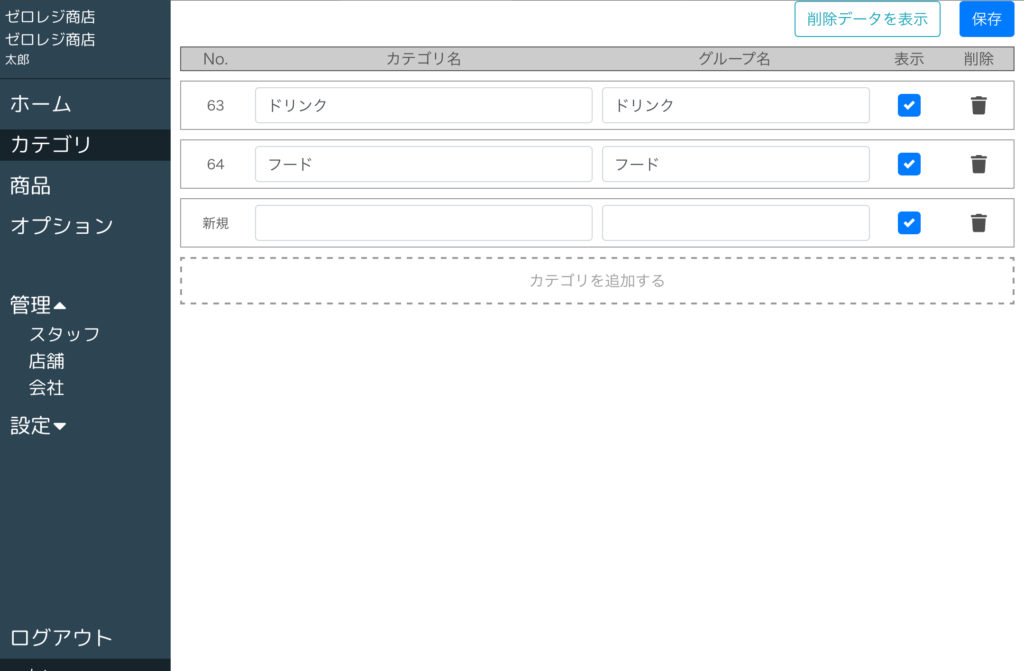Viewport: 1024px width, 671px height.
Task: Go to 商品 in sidebar
Action: 31,186
